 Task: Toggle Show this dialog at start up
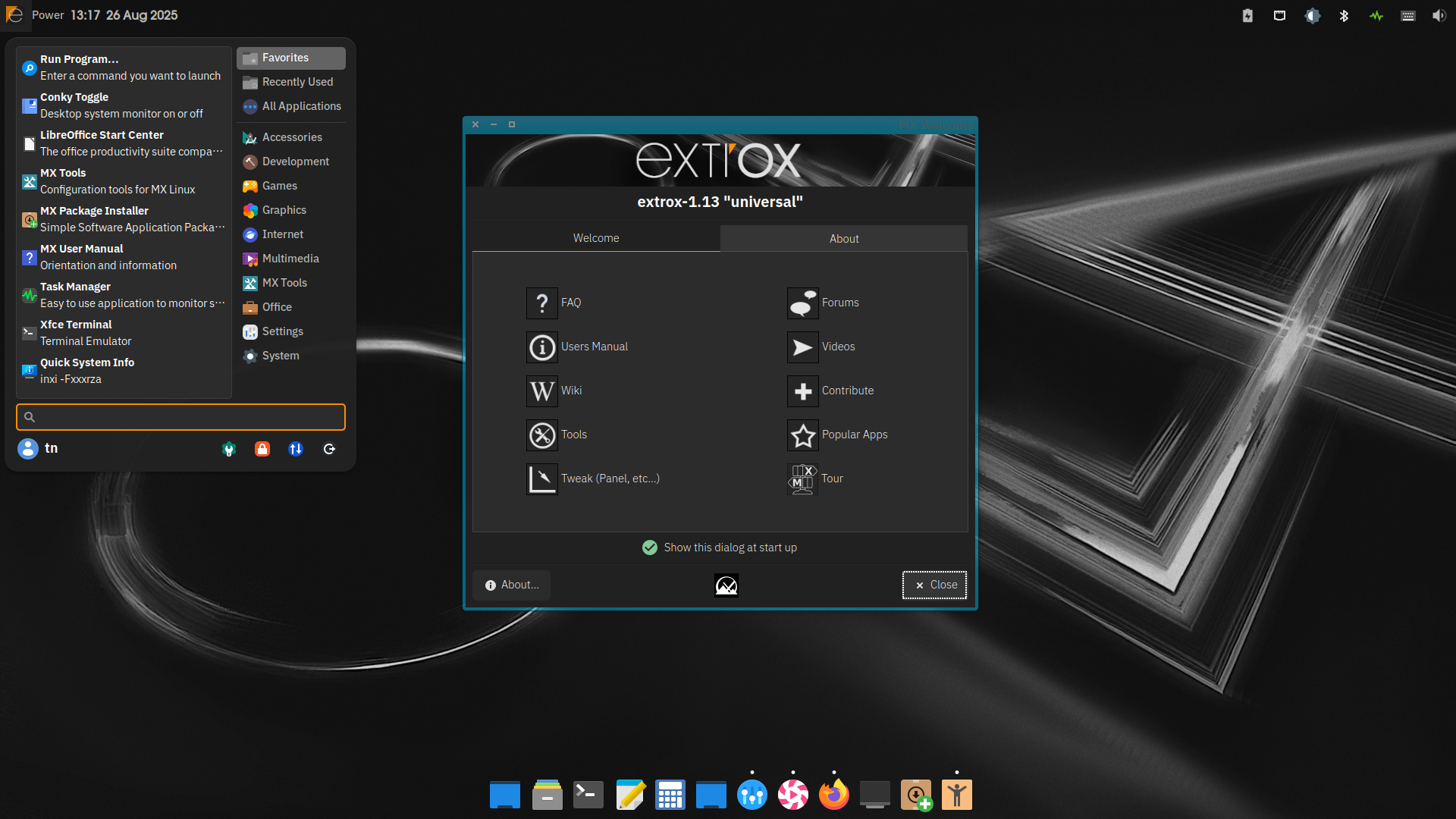pos(720,548)
